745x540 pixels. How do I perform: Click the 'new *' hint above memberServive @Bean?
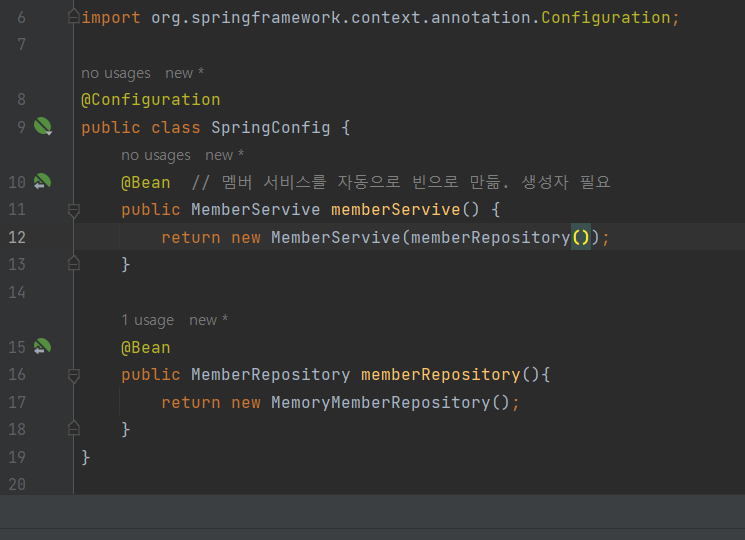(x=224, y=155)
